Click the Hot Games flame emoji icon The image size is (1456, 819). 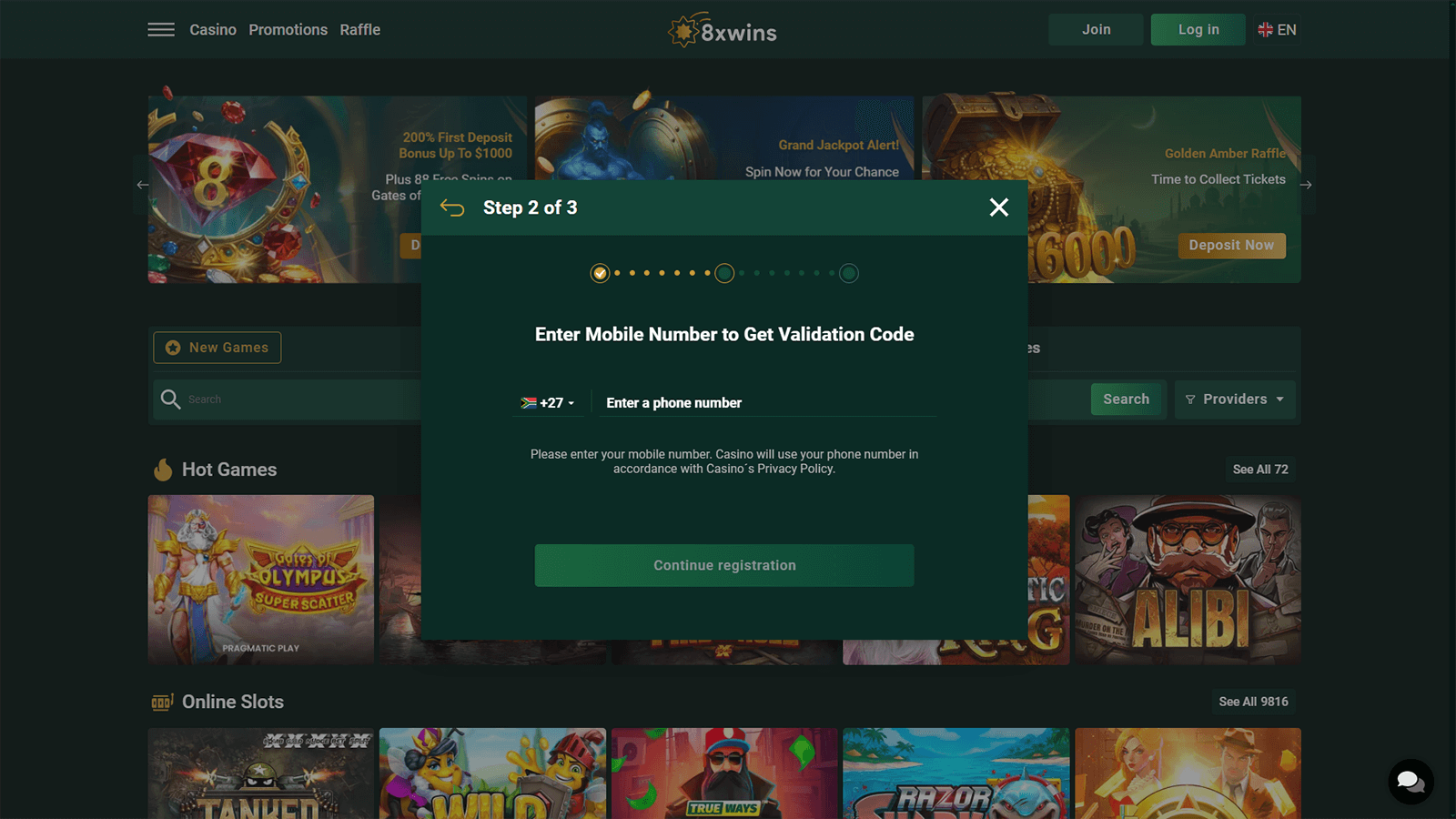[163, 469]
